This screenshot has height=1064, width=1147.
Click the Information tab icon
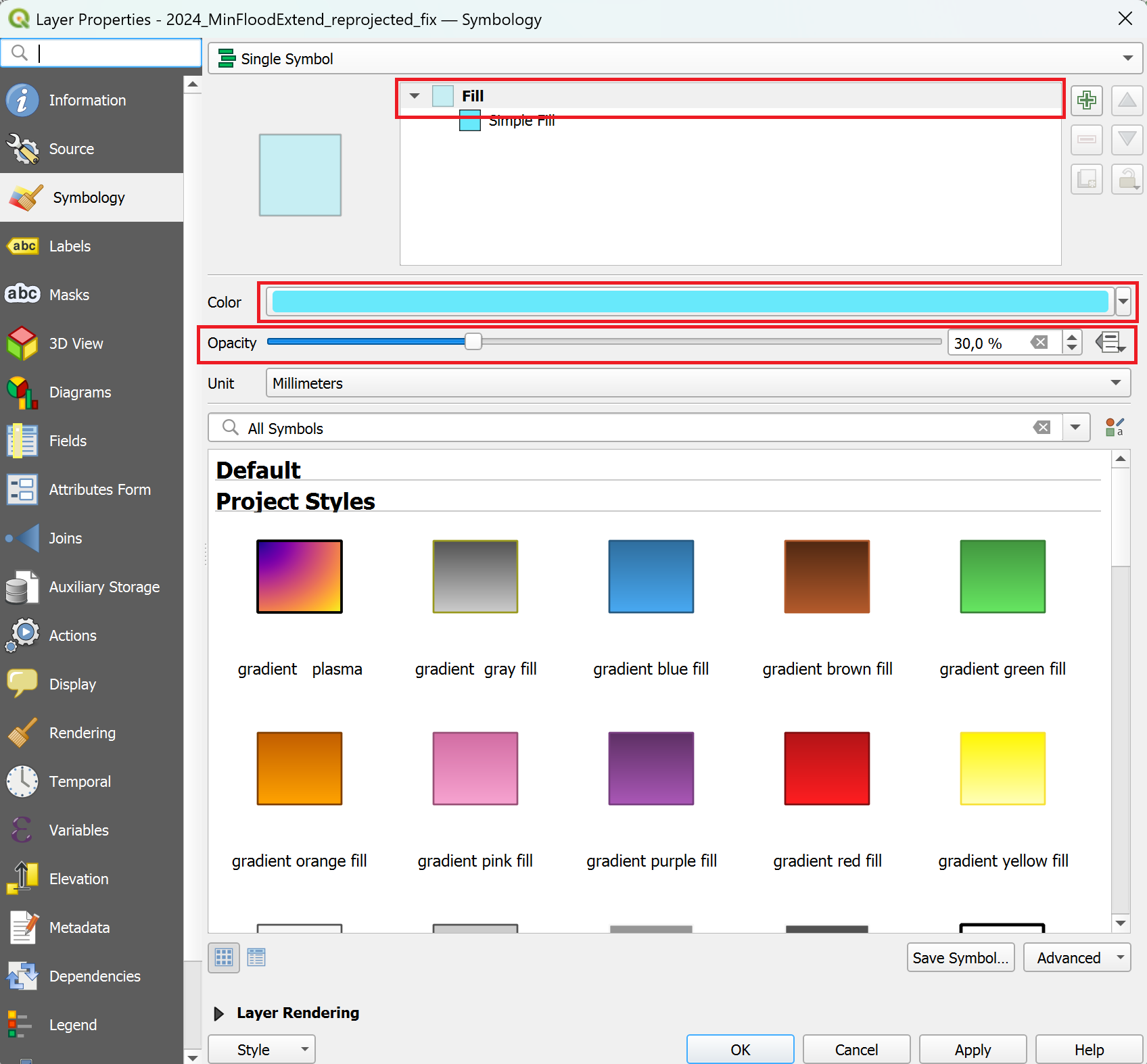pyautogui.click(x=22, y=100)
